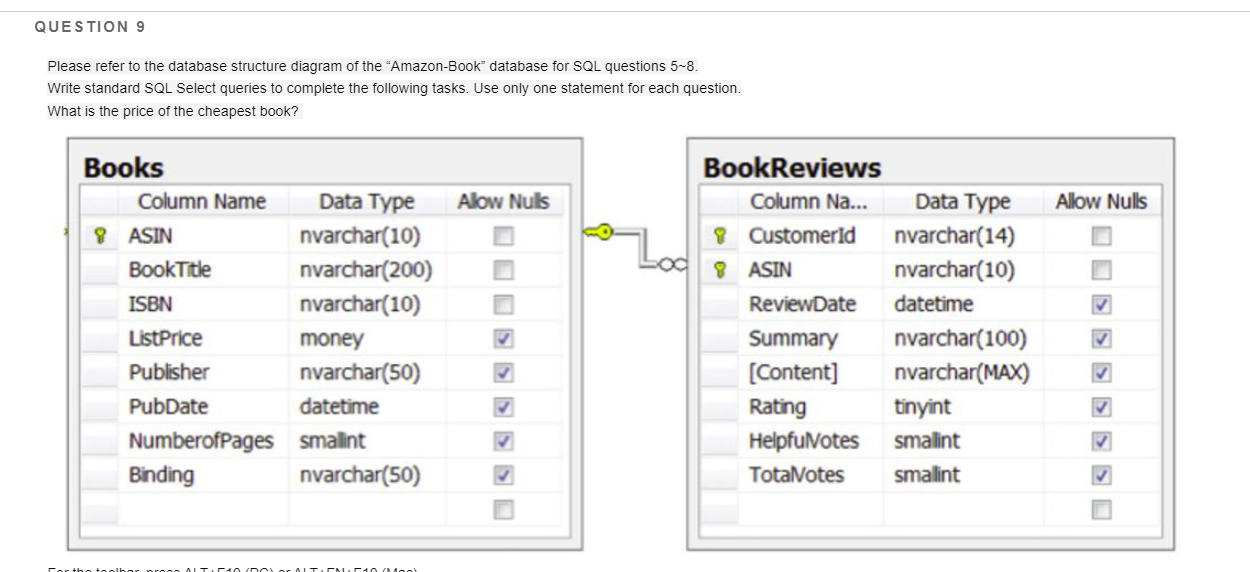Select the PubDate column name
Viewport: 1250px width, 572px height.
click(x=168, y=407)
